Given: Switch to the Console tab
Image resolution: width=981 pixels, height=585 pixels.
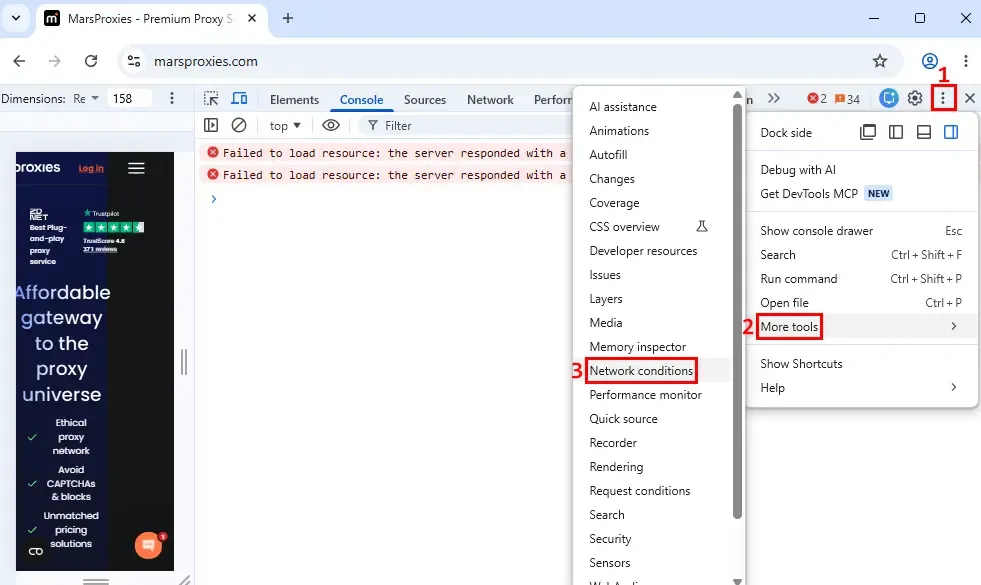Looking at the screenshot, I should (361, 99).
